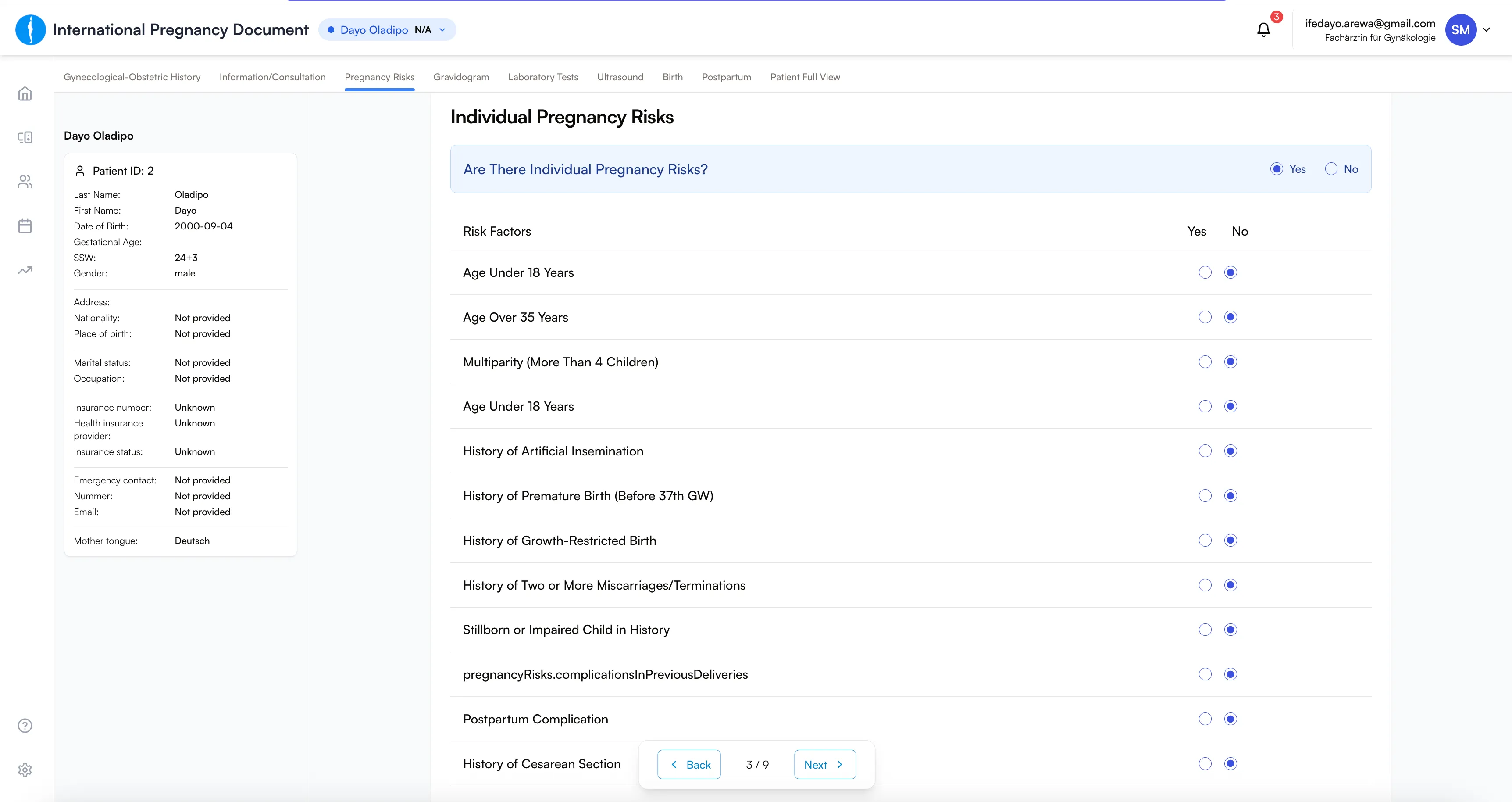Click the document compare sidebar icon

pyautogui.click(x=25, y=137)
